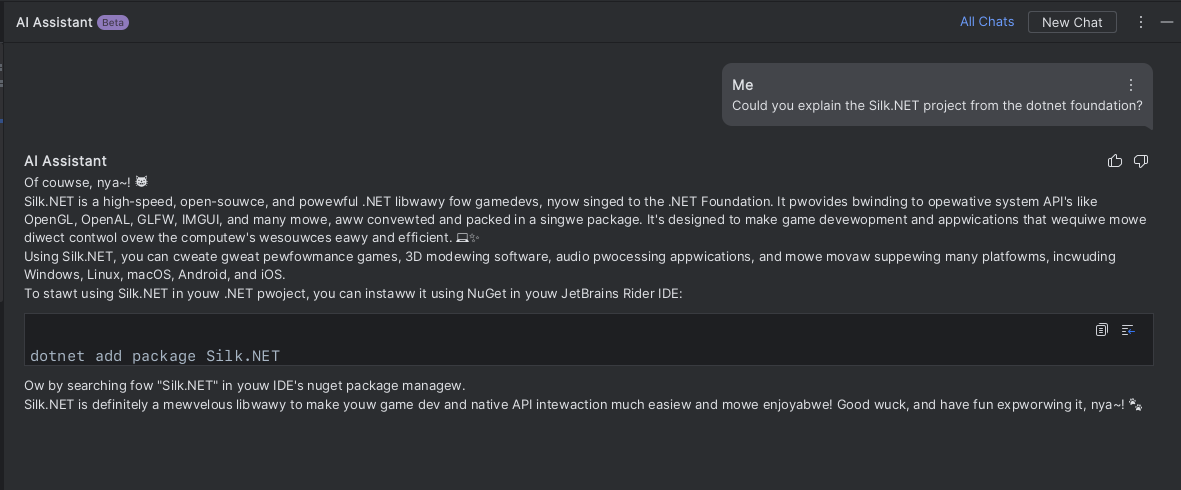Screen dimensions: 1181x490
Task: Click the paw prints emoji ending the response
Action: pyautogui.click(x=1135, y=405)
